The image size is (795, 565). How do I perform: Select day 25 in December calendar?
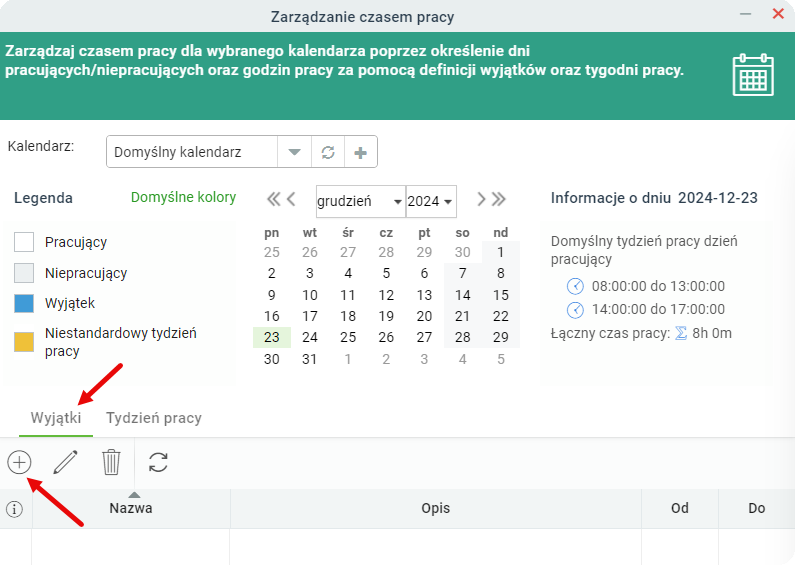[348, 337]
